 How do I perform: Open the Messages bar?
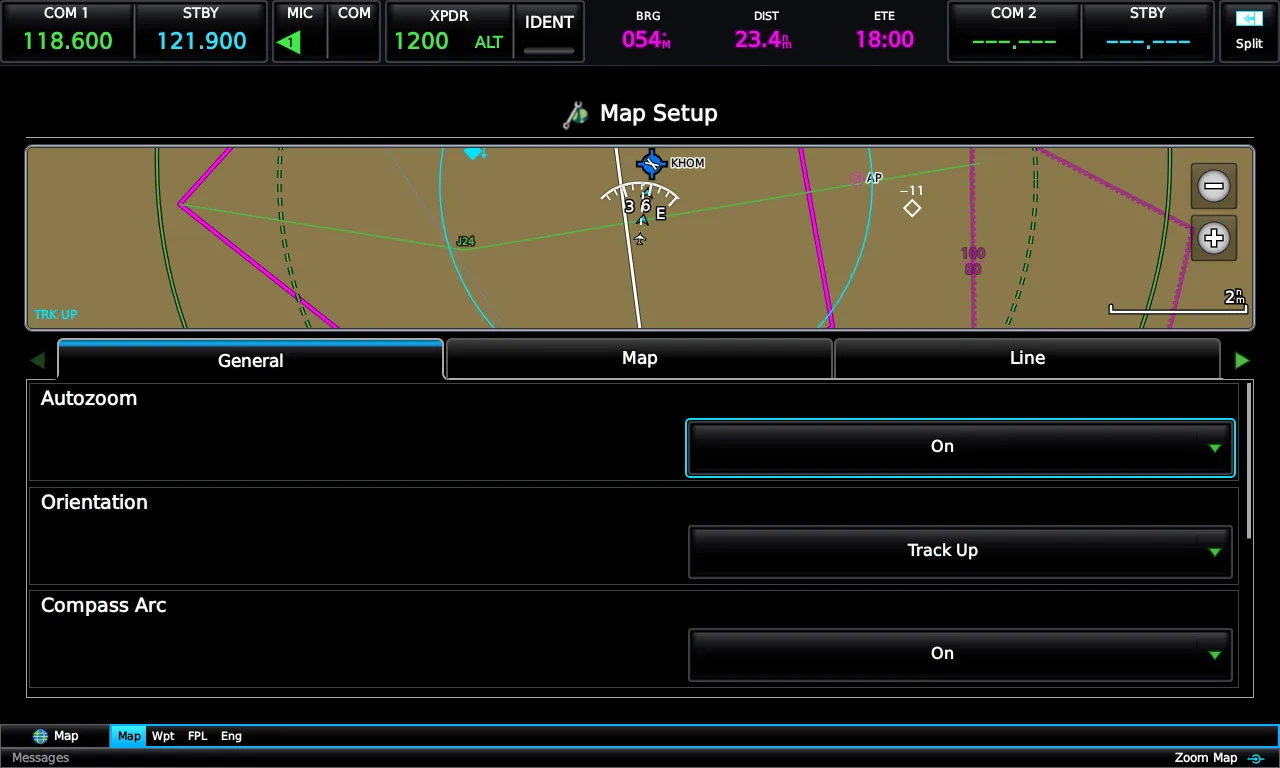tap(41, 758)
